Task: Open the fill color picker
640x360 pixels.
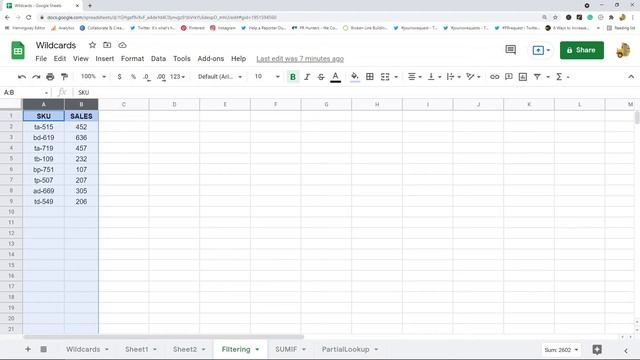Action: point(355,77)
